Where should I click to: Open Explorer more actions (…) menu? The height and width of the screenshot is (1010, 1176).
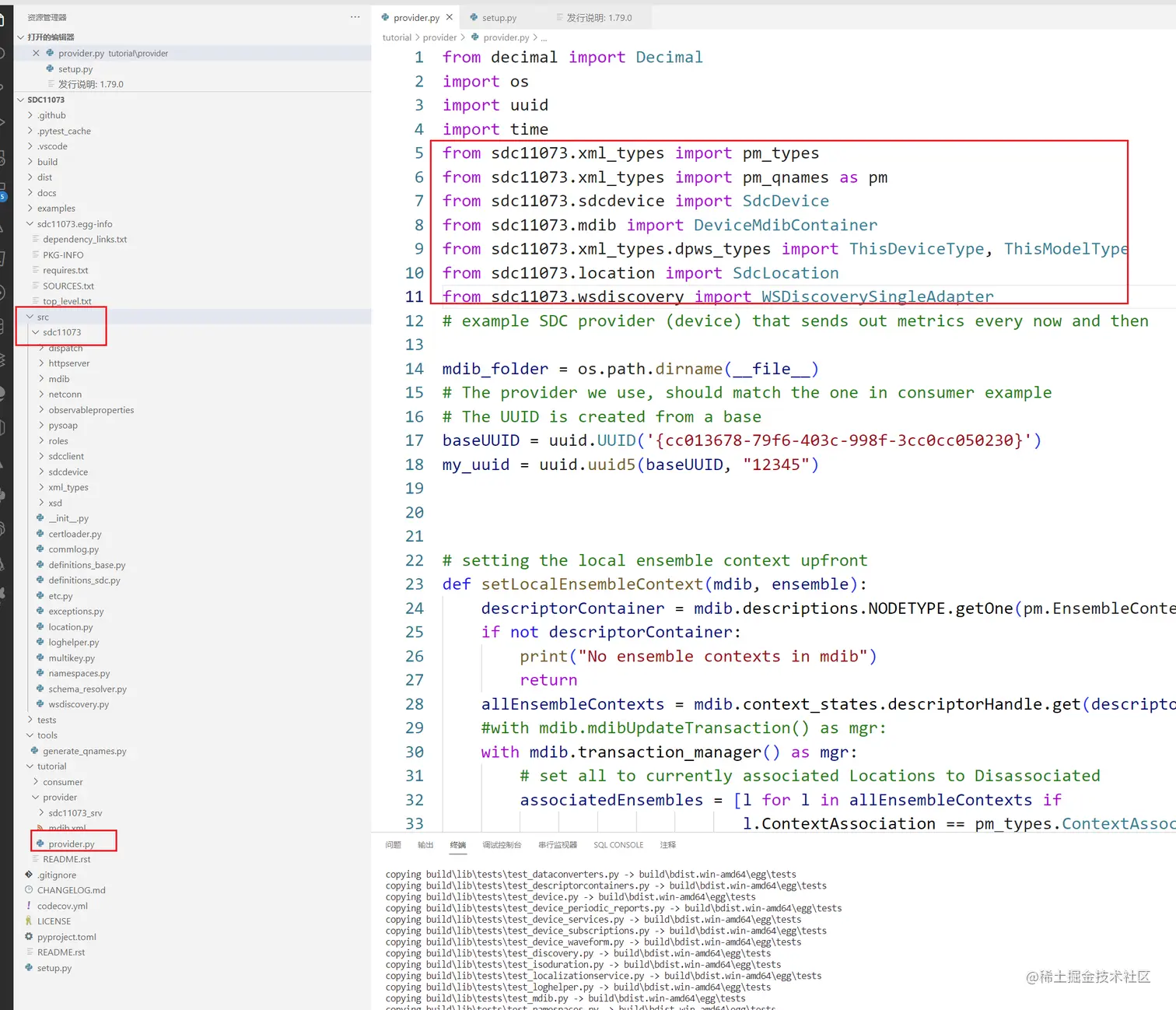(x=355, y=16)
